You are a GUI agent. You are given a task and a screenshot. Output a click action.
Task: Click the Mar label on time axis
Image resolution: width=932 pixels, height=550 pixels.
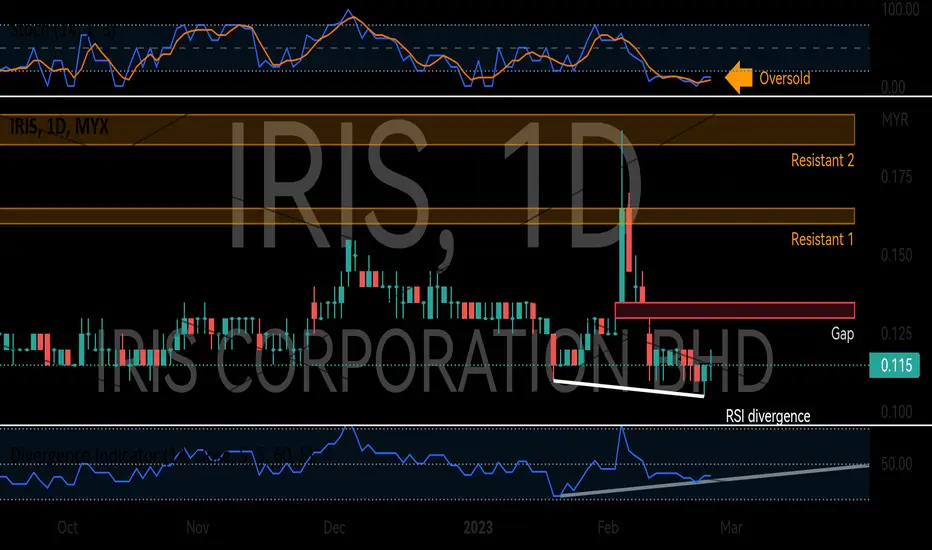[731, 527]
